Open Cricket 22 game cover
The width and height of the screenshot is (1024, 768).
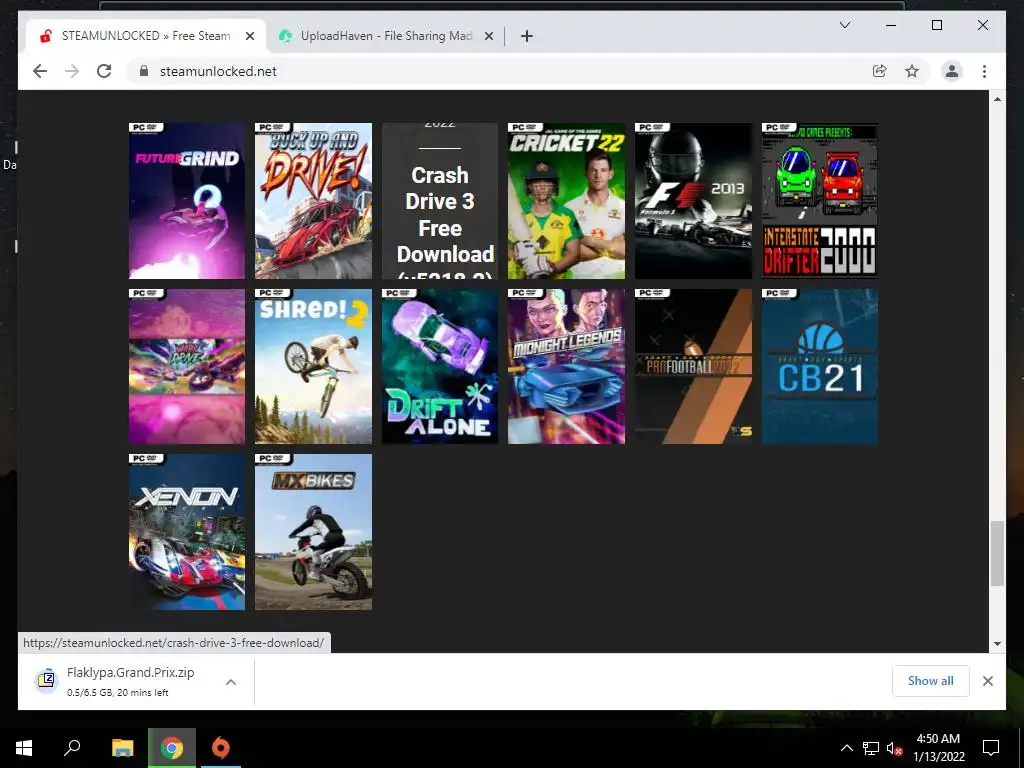(x=566, y=200)
